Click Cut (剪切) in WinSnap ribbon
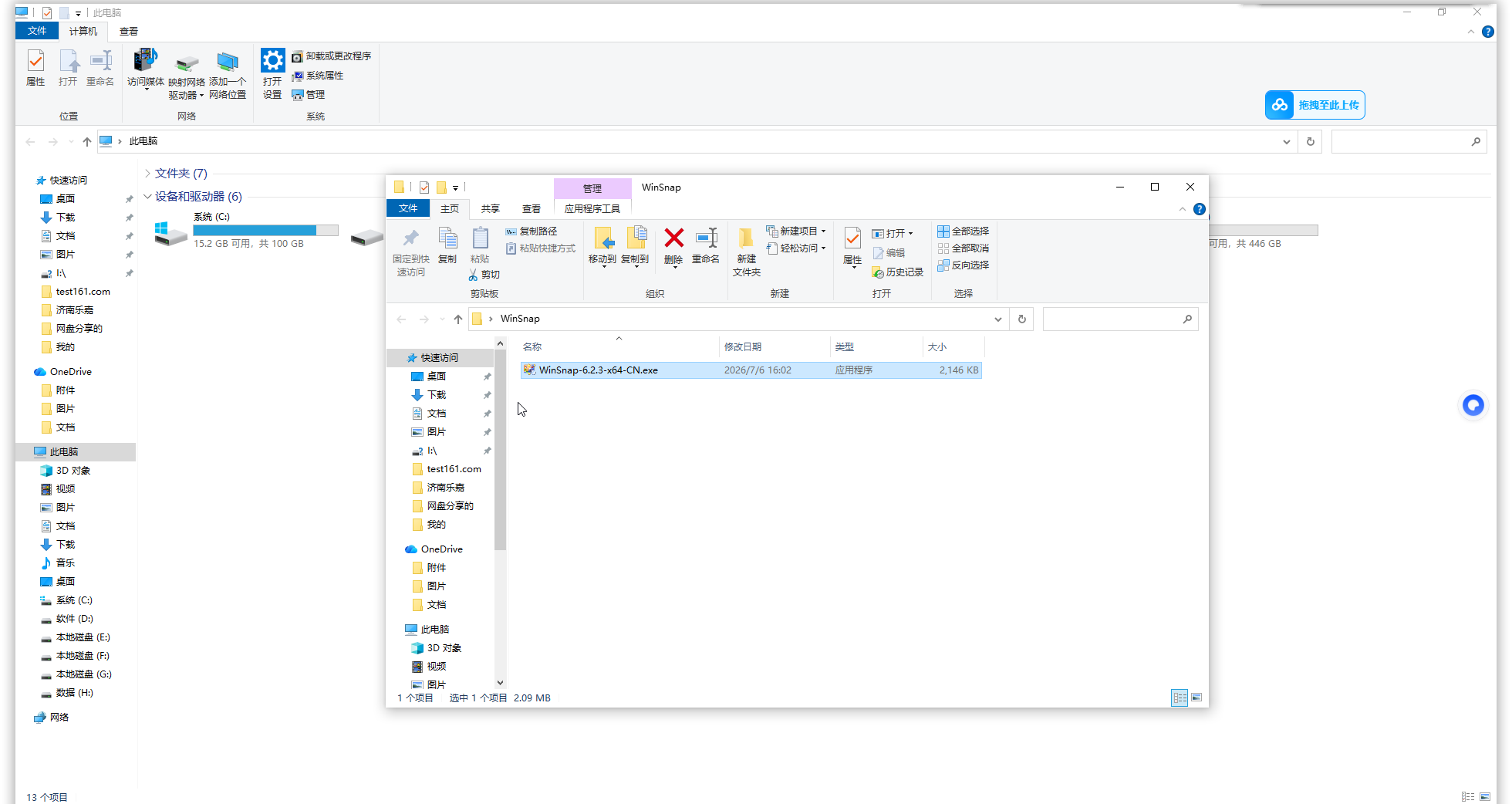Viewport: 1512px width, 804px height. (x=484, y=275)
